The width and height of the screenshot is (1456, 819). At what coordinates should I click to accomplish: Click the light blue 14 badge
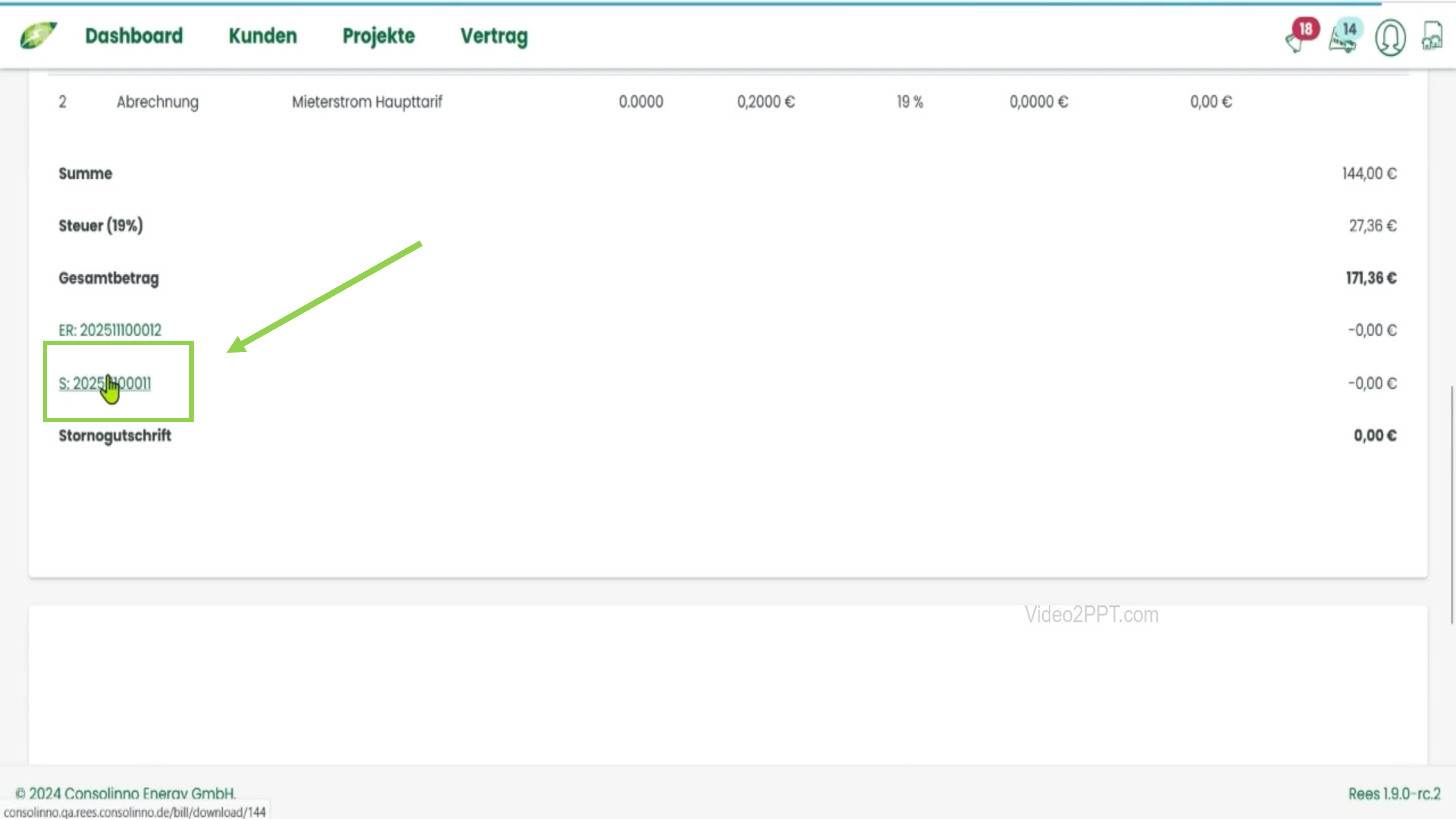pos(1350,28)
